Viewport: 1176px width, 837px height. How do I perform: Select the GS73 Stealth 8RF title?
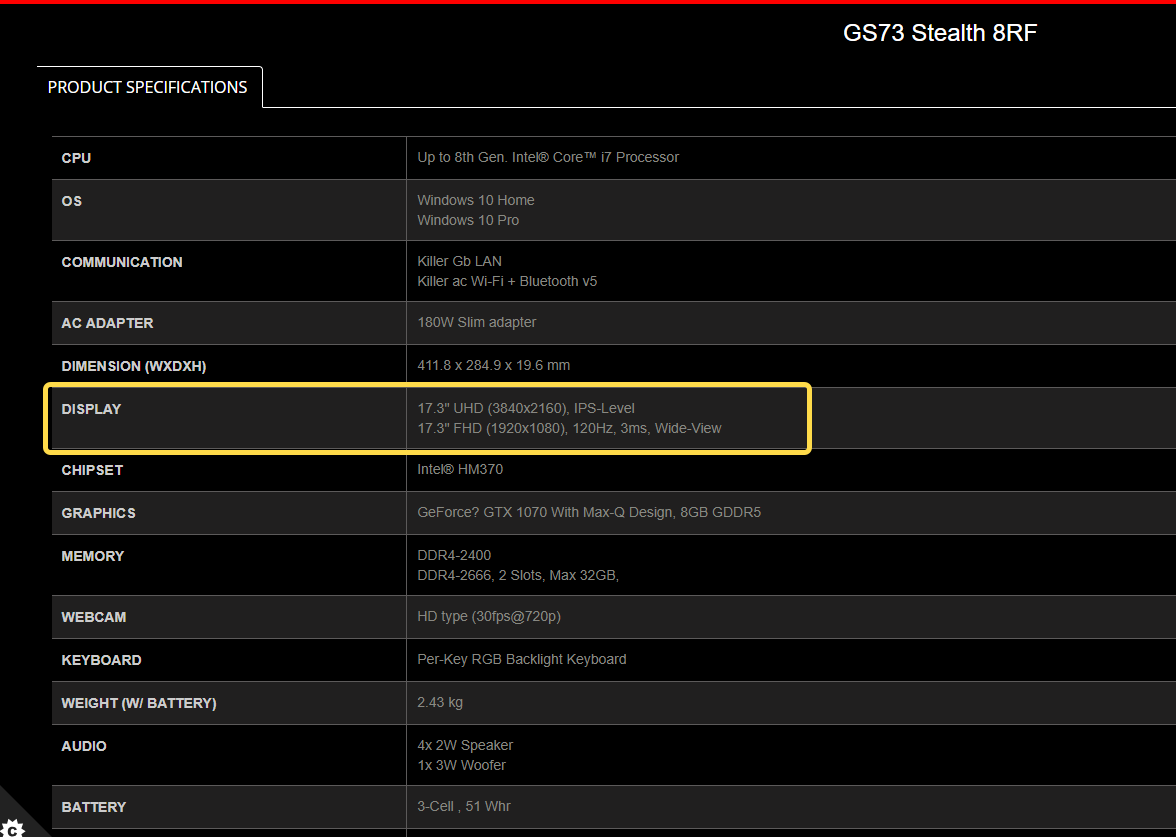click(940, 33)
